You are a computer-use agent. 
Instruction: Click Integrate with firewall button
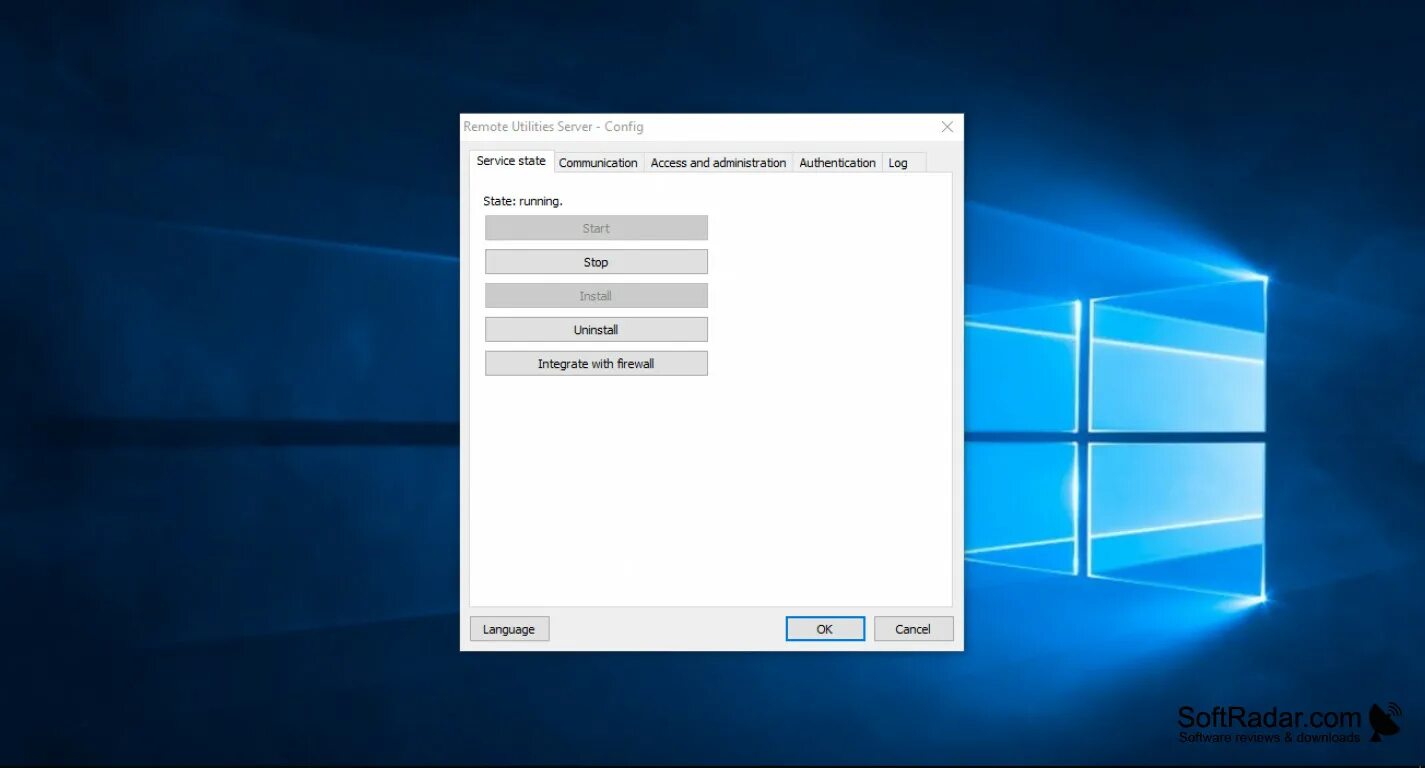tap(596, 364)
